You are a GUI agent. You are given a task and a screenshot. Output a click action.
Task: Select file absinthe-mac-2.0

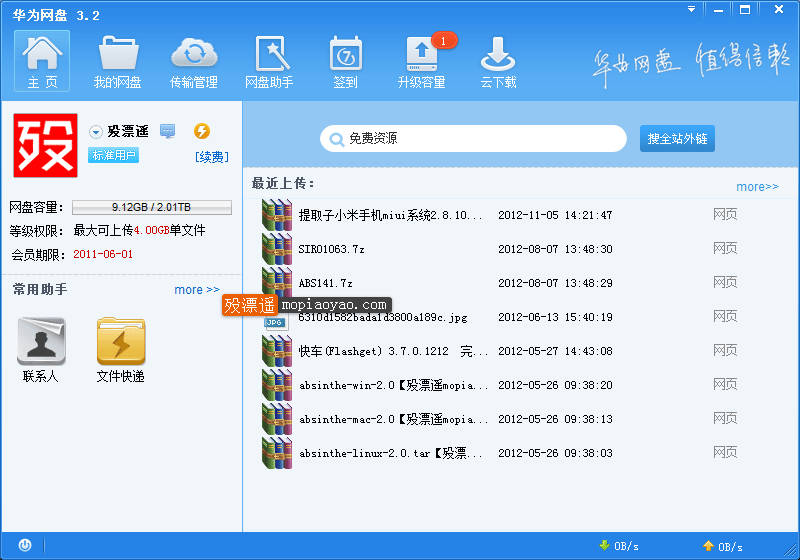click(x=393, y=419)
